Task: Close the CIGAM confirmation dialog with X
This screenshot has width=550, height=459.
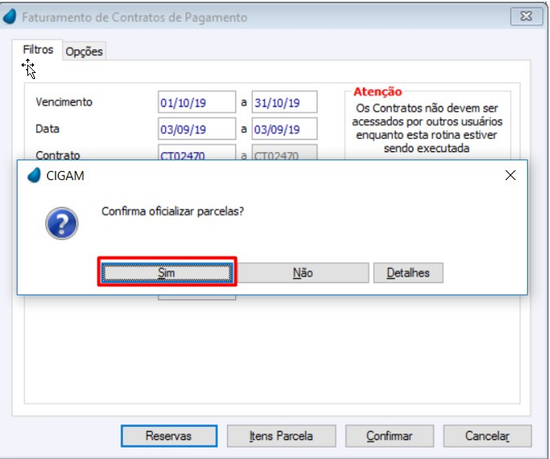Action: pyautogui.click(x=510, y=175)
